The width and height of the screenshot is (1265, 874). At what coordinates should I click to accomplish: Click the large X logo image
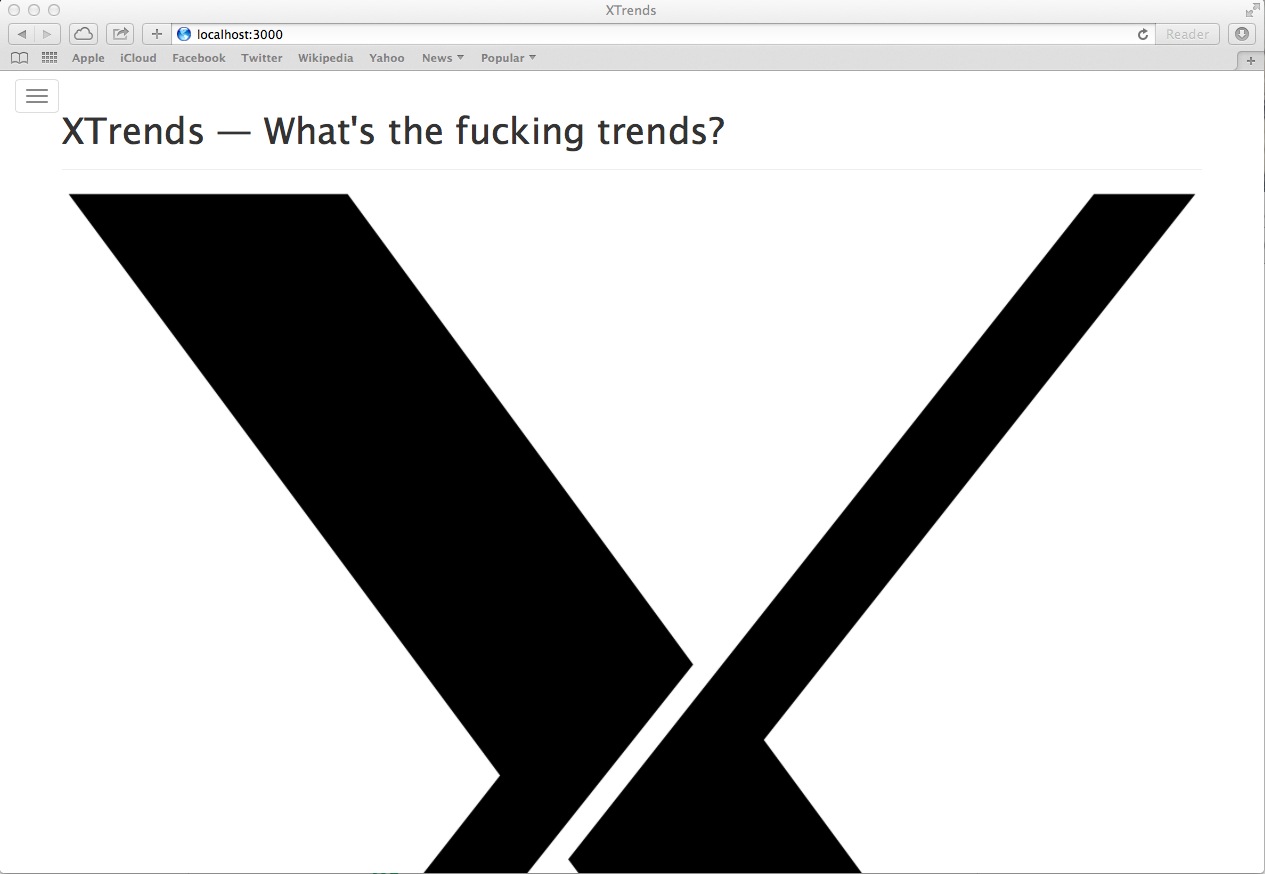tap(632, 532)
